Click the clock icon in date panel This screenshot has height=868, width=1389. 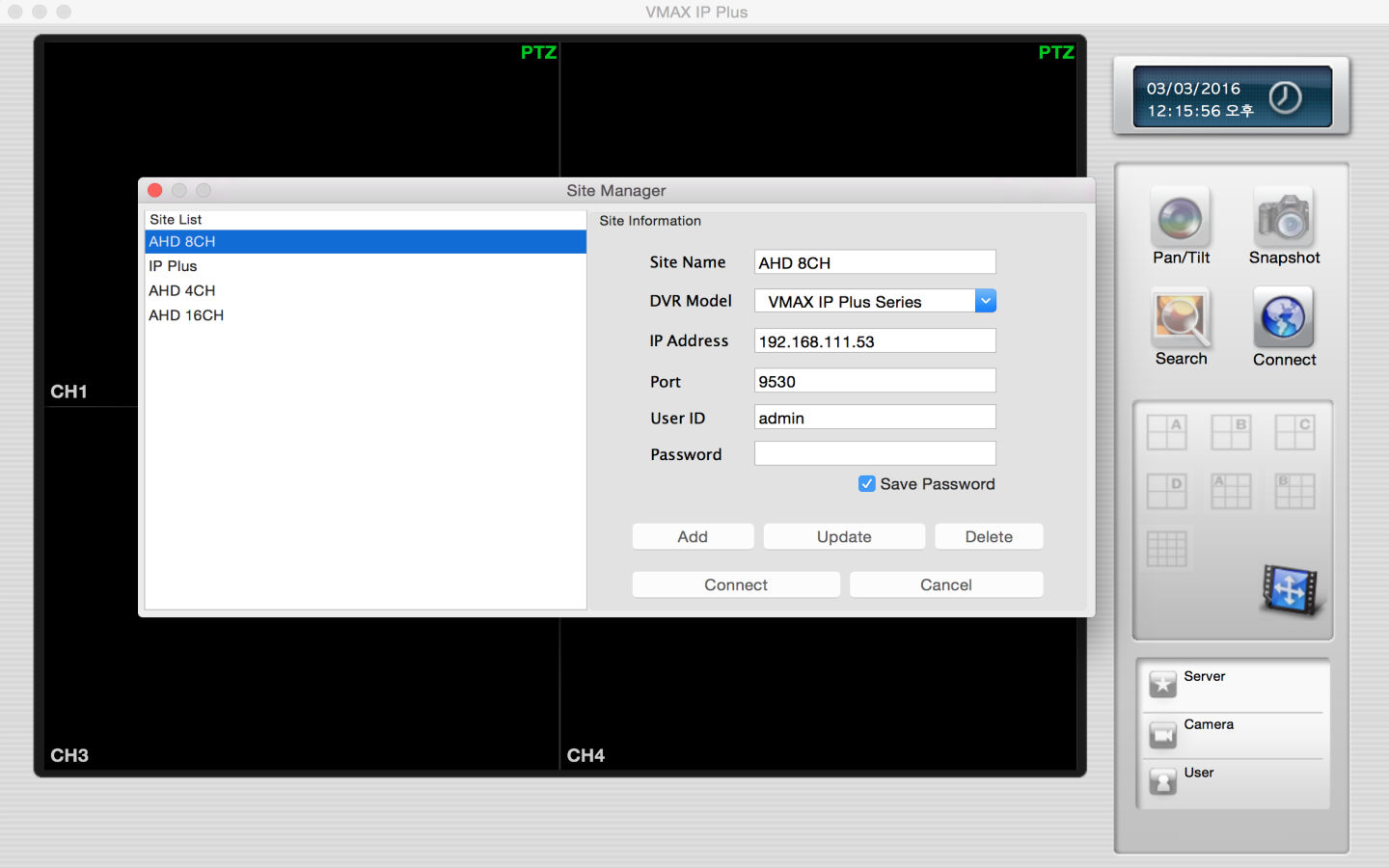click(1285, 97)
